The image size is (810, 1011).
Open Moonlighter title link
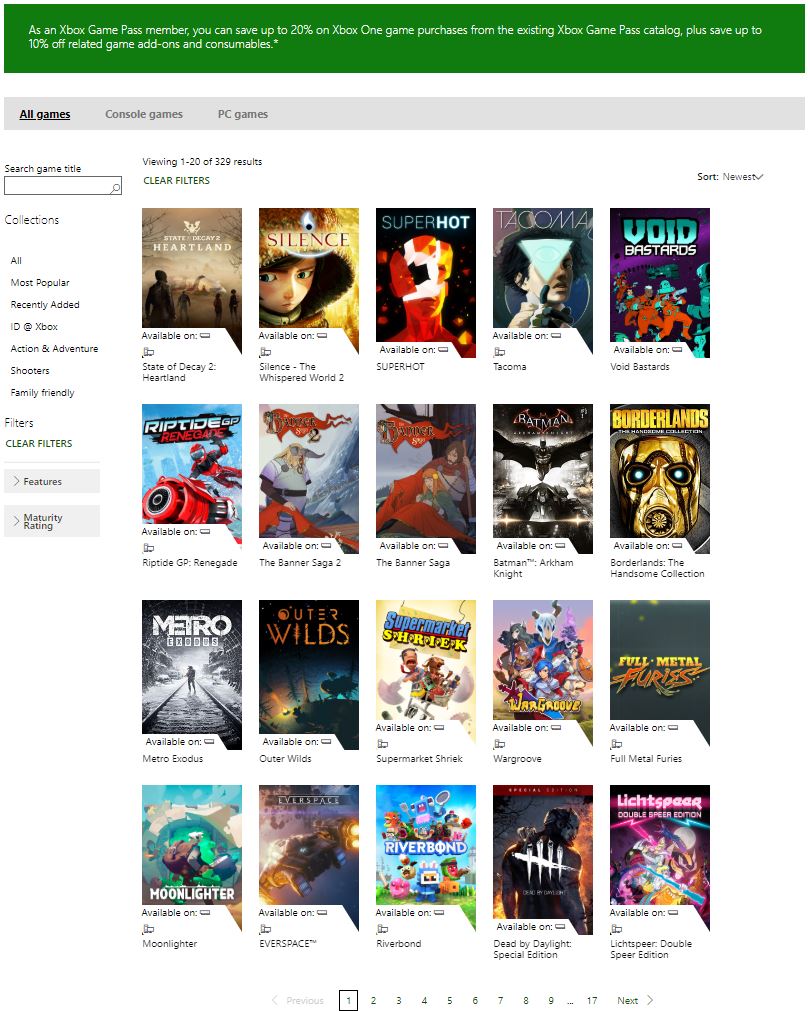click(170, 943)
